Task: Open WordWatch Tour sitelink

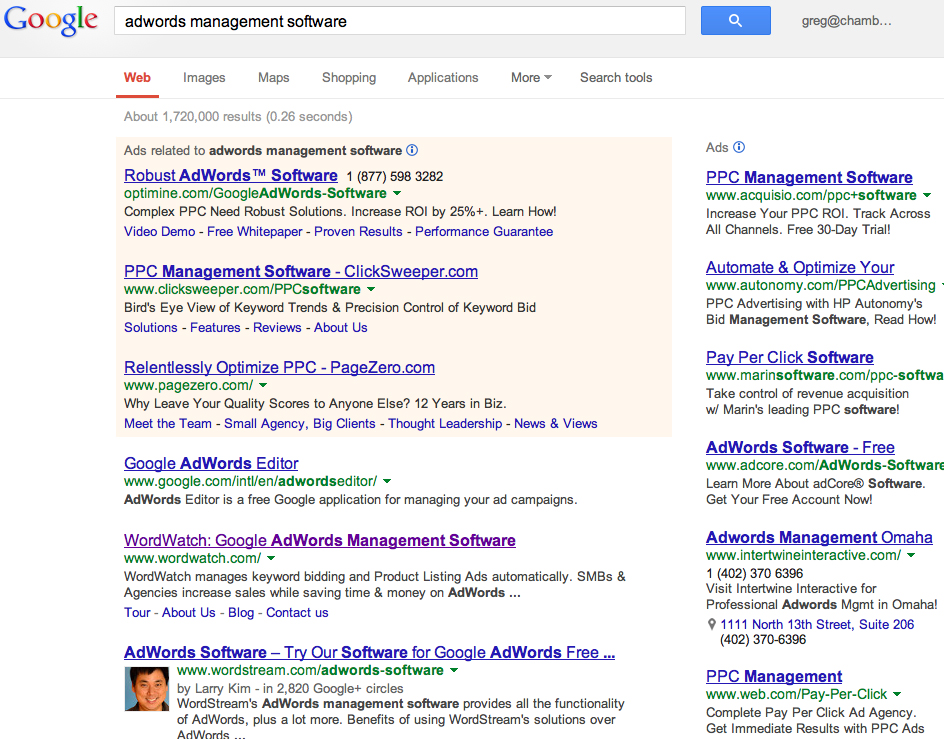Action: click(x=137, y=613)
